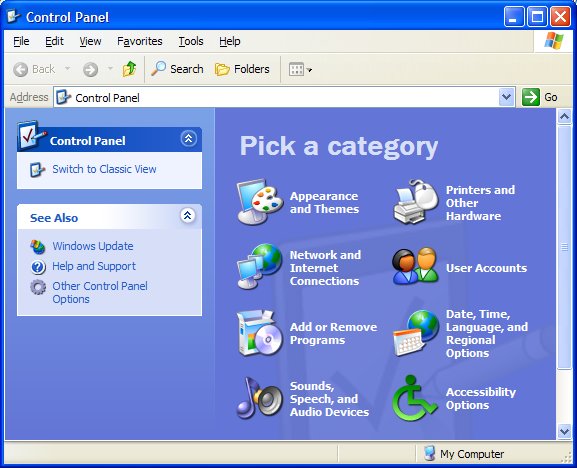Click the vertical scrollbar thumb

(x=564, y=247)
